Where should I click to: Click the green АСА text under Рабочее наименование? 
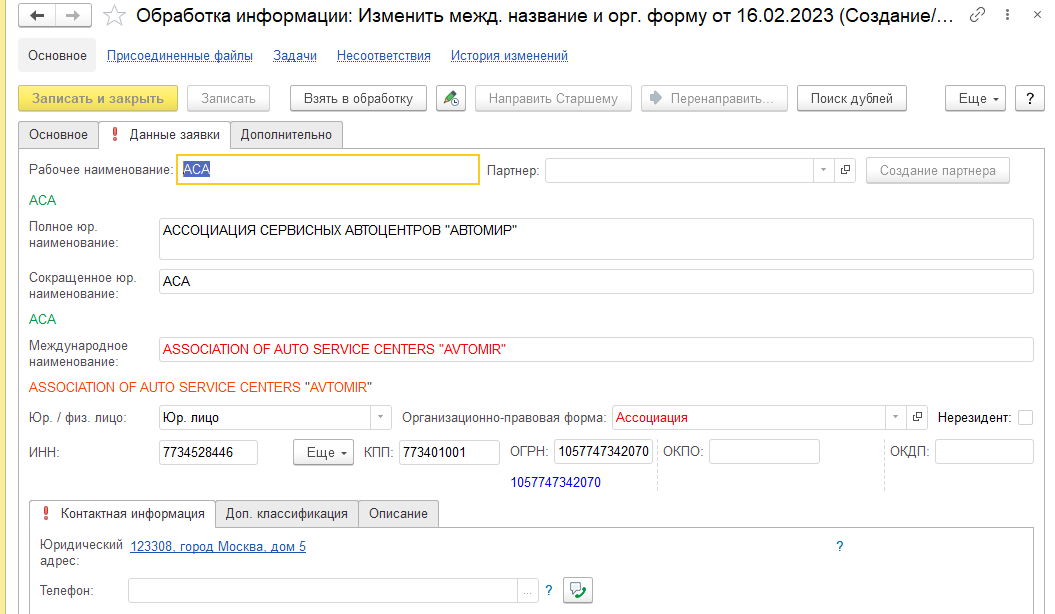pos(42,200)
